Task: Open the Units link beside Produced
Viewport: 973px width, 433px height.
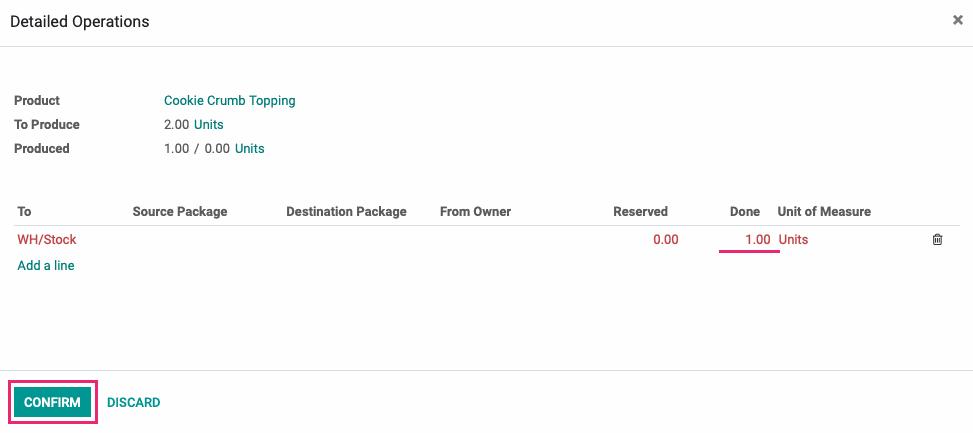Action: 249,149
